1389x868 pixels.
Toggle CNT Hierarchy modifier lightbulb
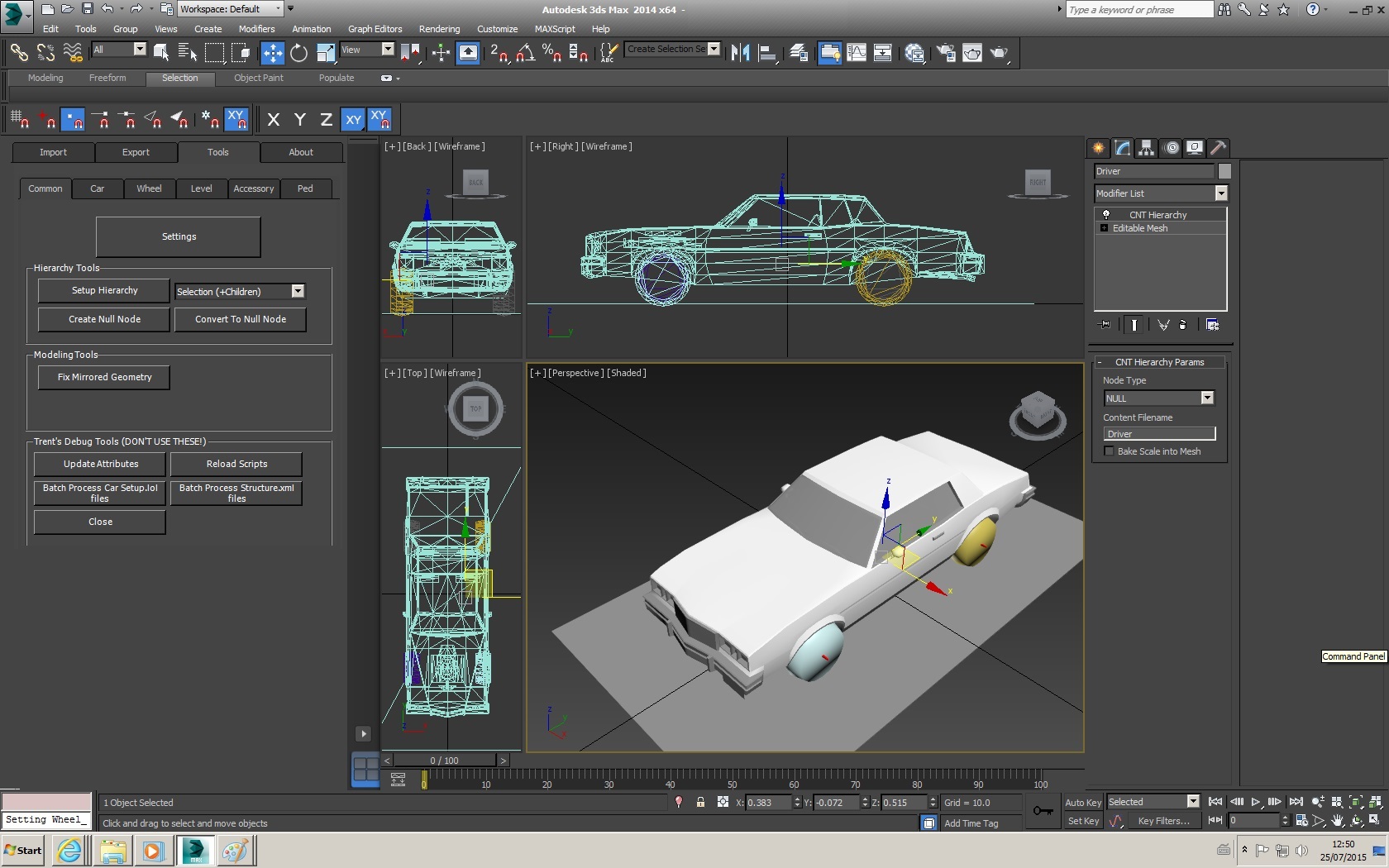point(1105,214)
